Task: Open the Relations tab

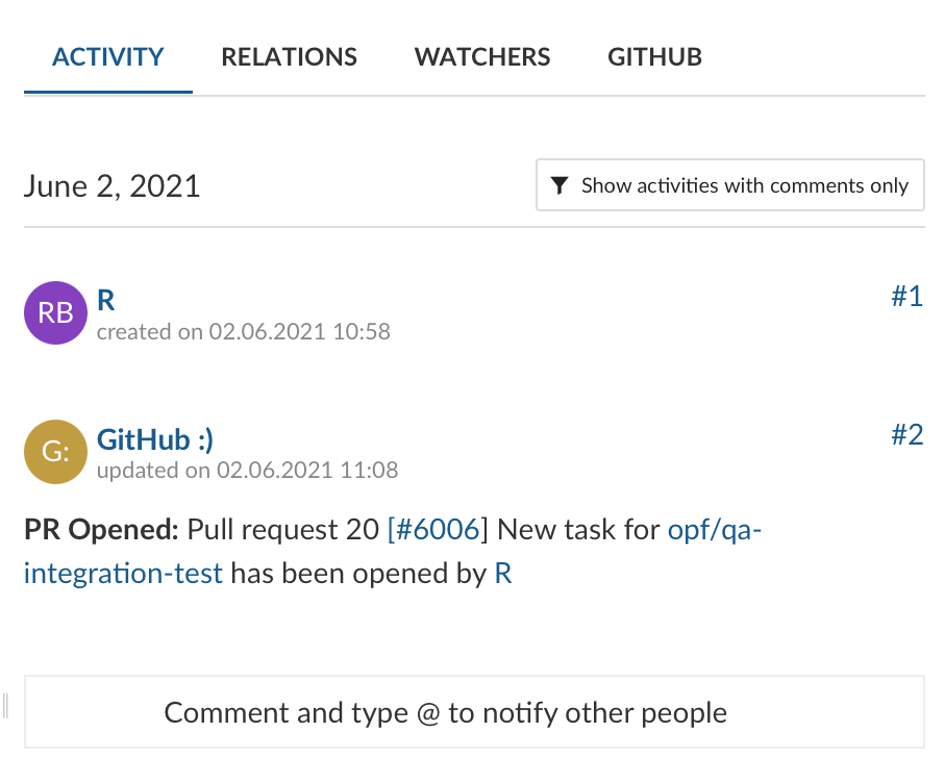Action: 289,57
